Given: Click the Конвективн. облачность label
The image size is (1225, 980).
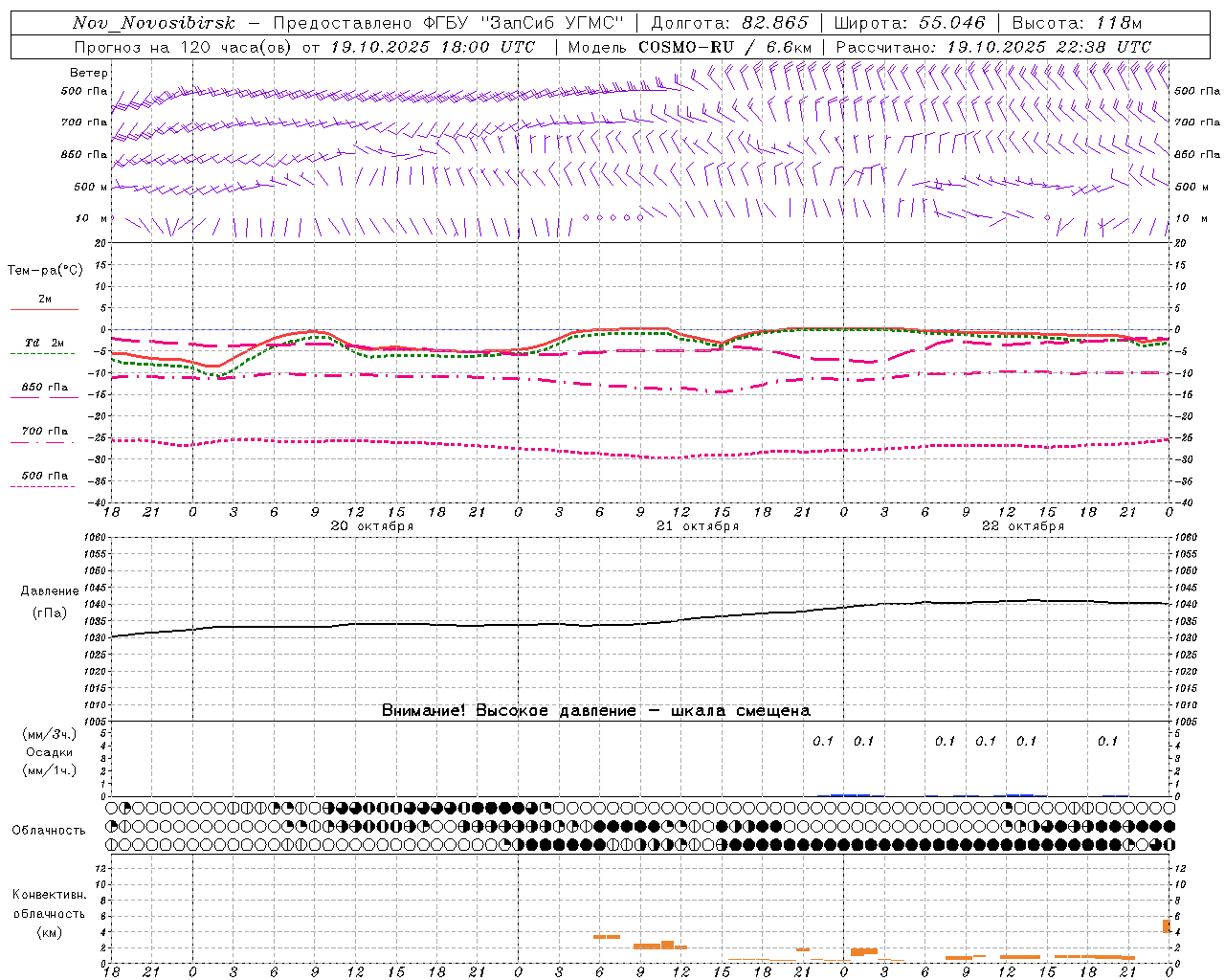Looking at the screenshot, I should (x=49, y=904).
